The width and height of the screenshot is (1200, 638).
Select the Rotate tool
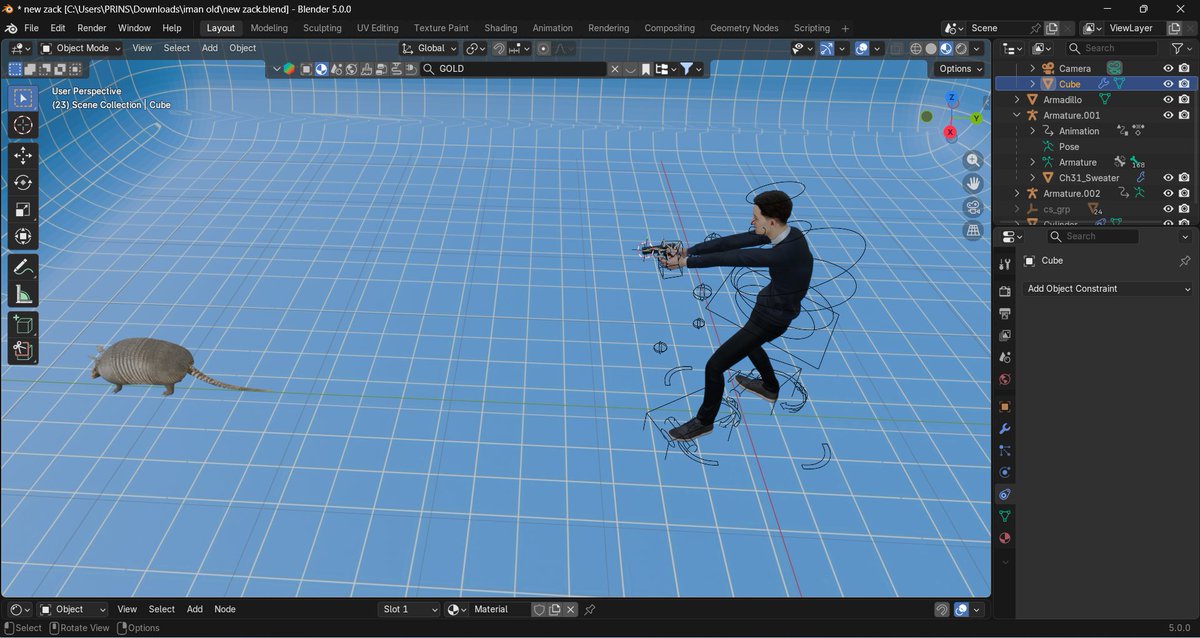[x=24, y=183]
